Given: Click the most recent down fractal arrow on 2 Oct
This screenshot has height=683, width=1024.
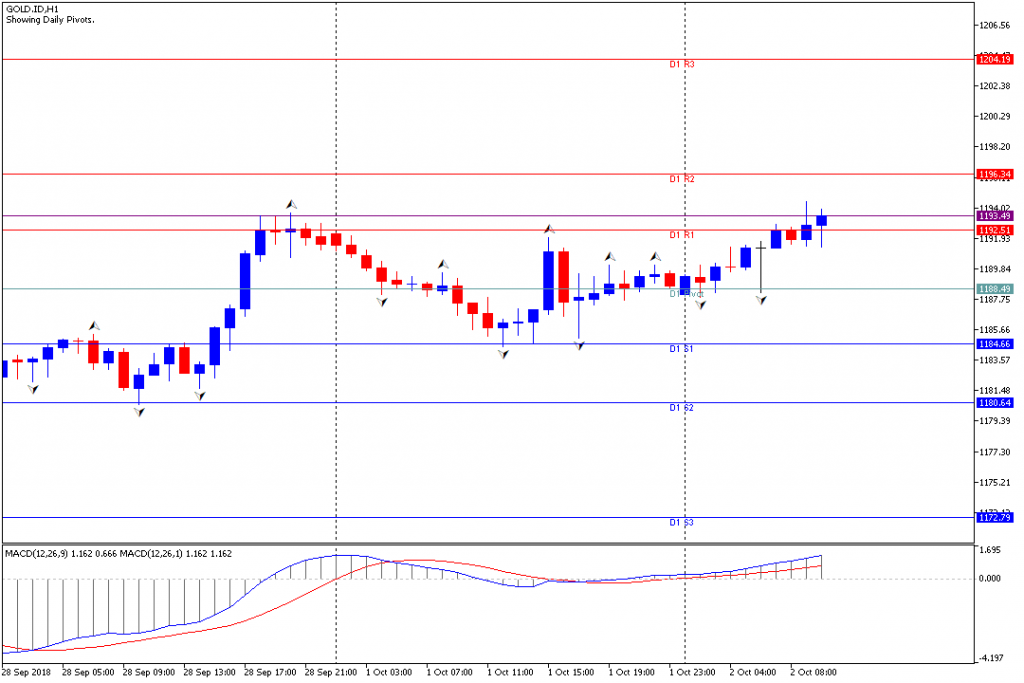Looking at the screenshot, I should (761, 299).
